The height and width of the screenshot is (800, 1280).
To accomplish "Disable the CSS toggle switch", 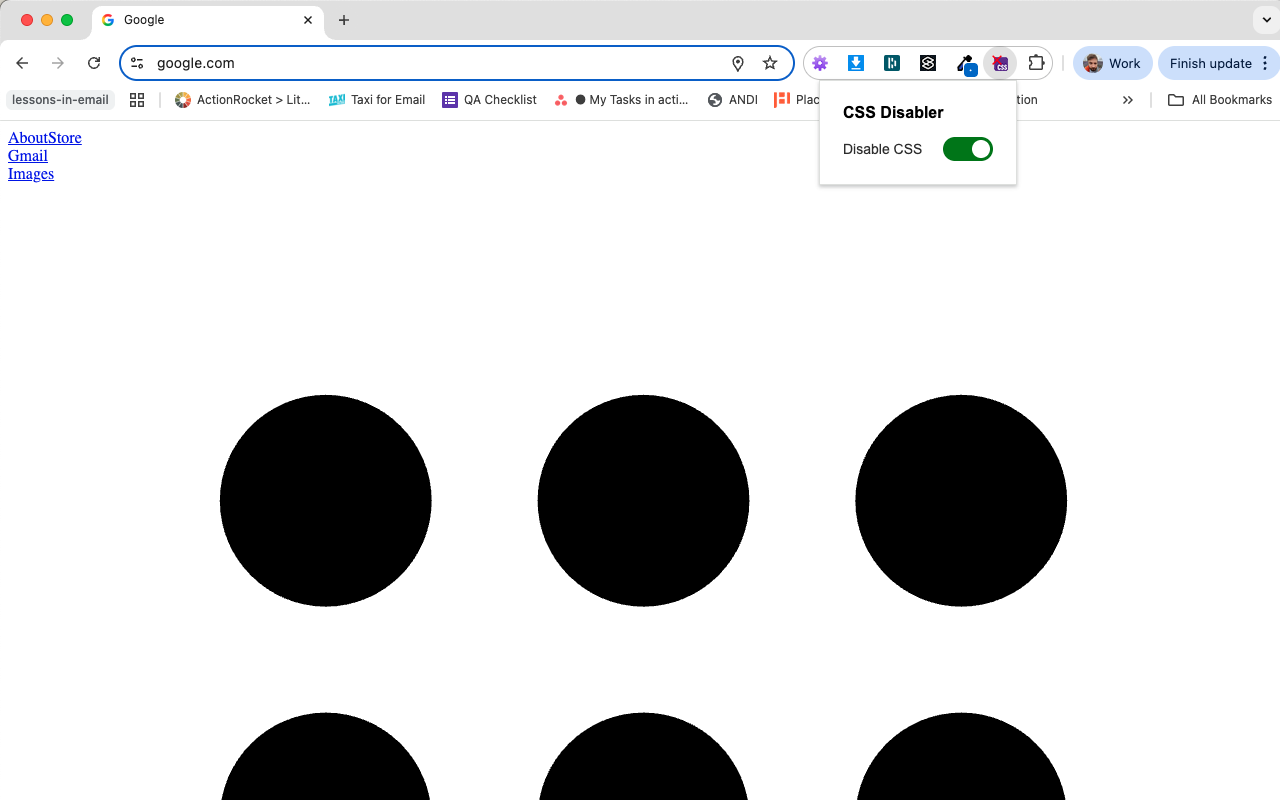I will coord(967,149).
